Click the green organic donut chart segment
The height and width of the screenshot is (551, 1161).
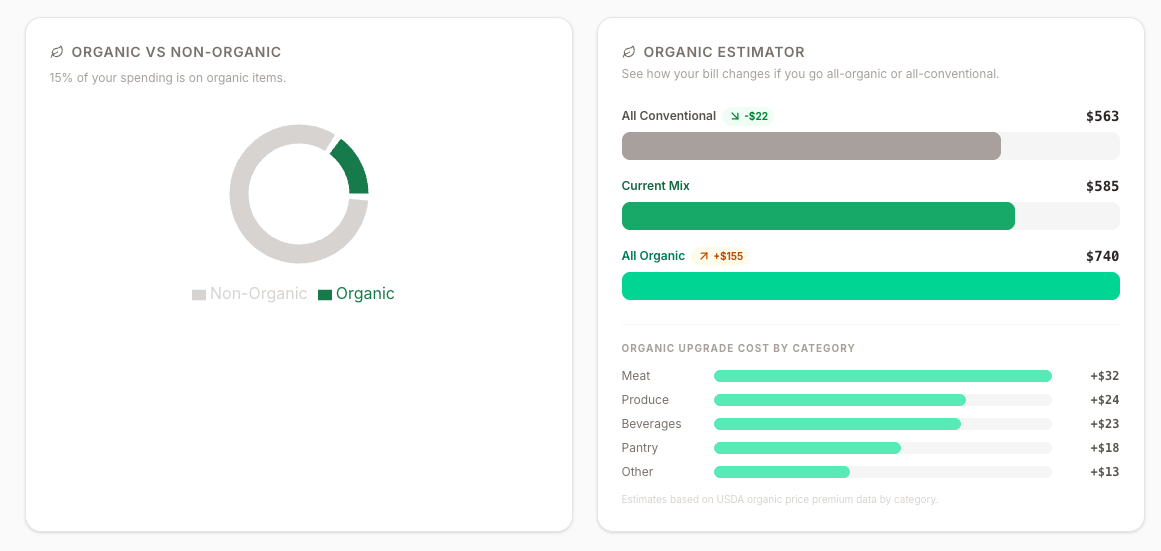[353, 167]
